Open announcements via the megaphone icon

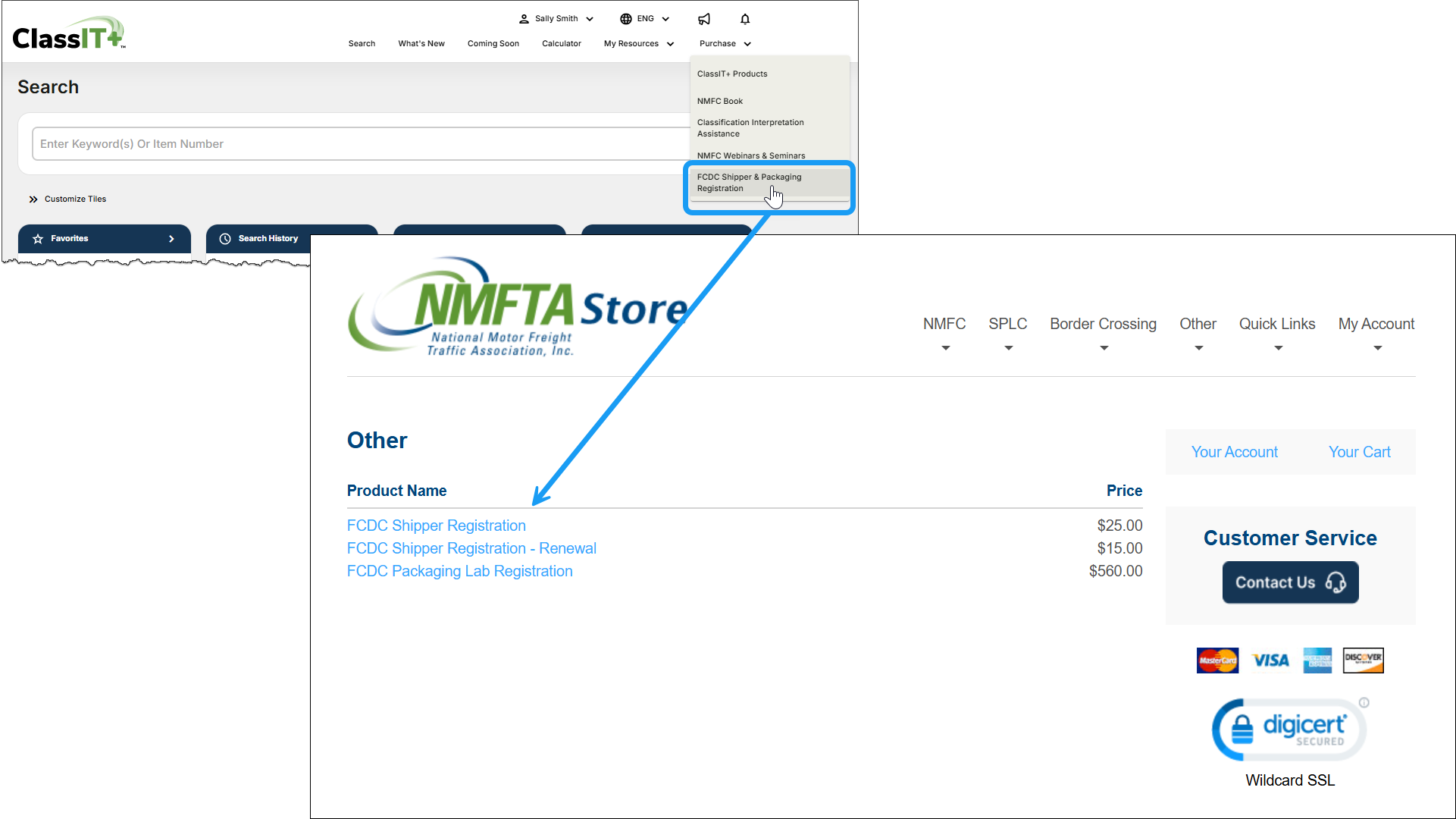click(703, 18)
